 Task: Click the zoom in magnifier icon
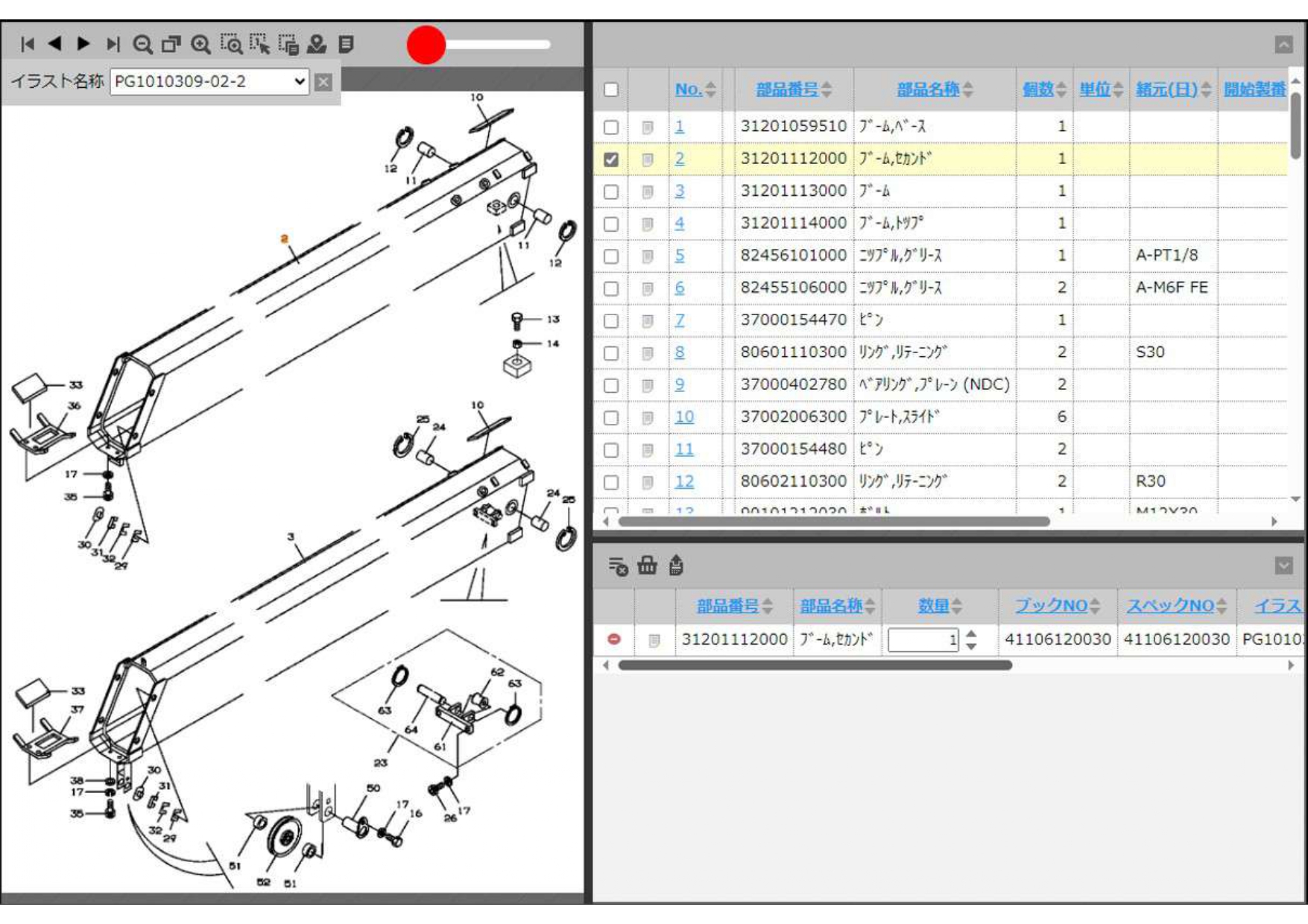coord(200,45)
